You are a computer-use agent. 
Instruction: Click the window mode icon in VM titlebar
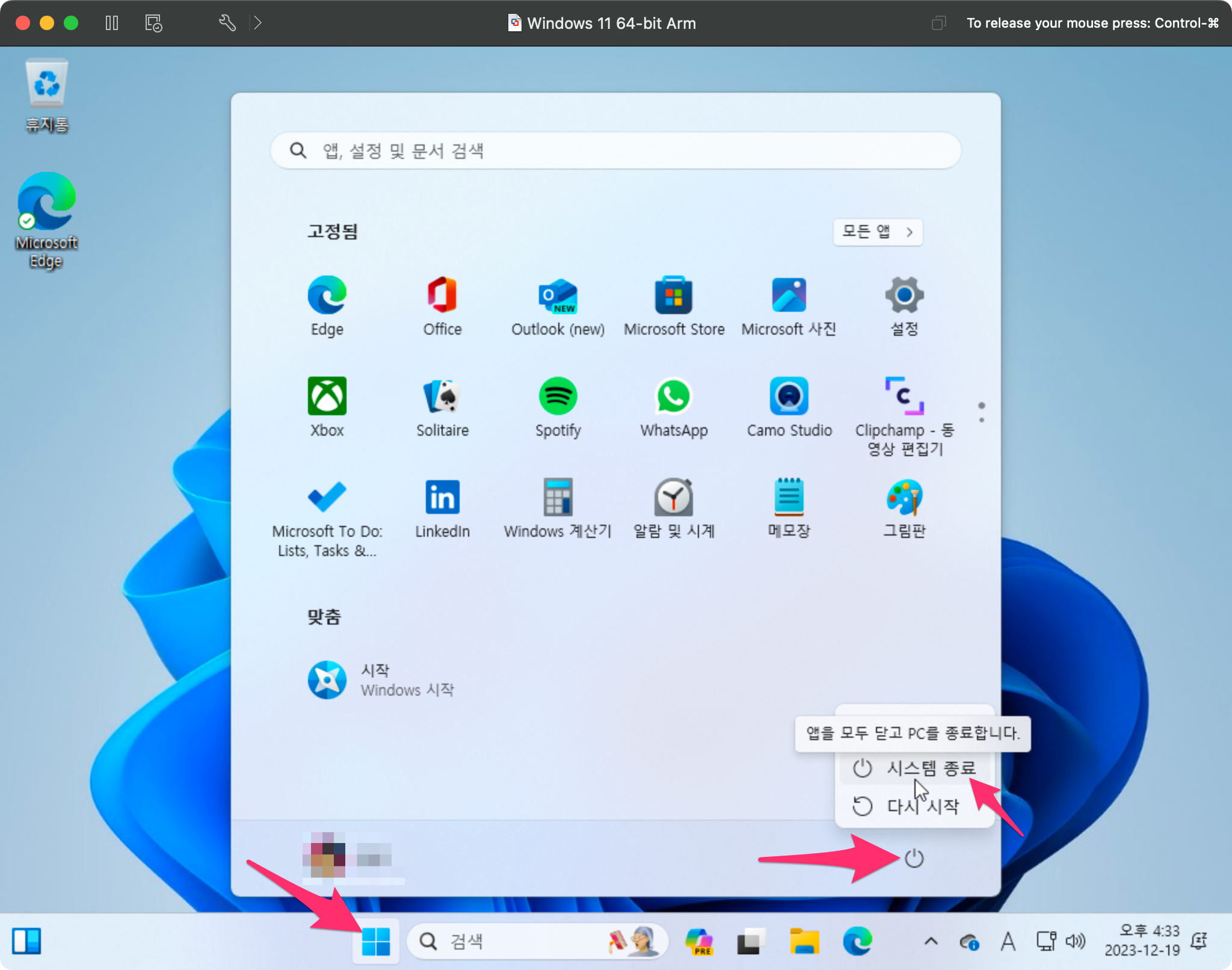[938, 23]
